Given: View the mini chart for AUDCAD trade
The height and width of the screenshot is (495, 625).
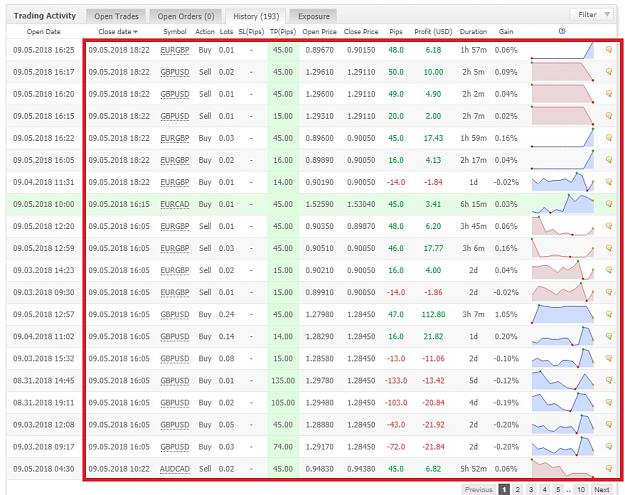Looking at the screenshot, I should click(563, 468).
